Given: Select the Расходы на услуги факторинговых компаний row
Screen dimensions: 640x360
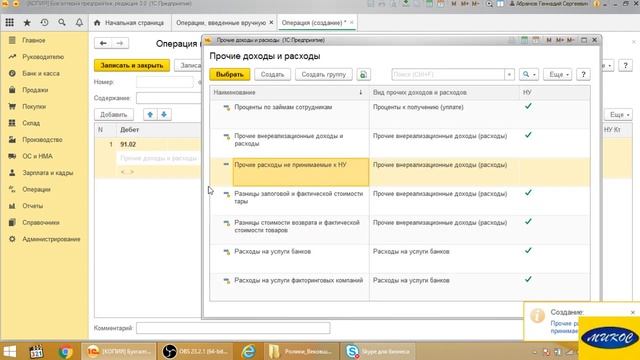Looking at the screenshot, I should tap(400, 287).
